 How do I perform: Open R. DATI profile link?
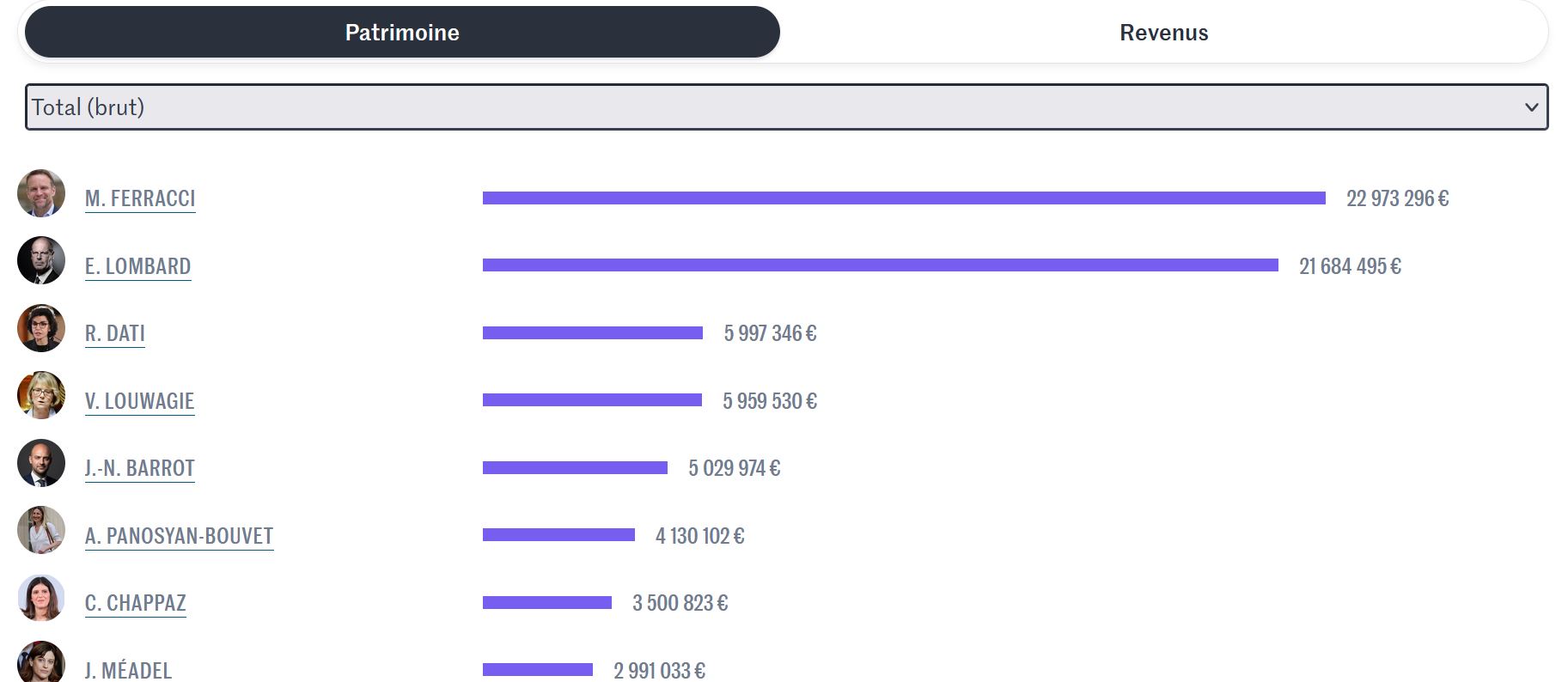coord(115,333)
